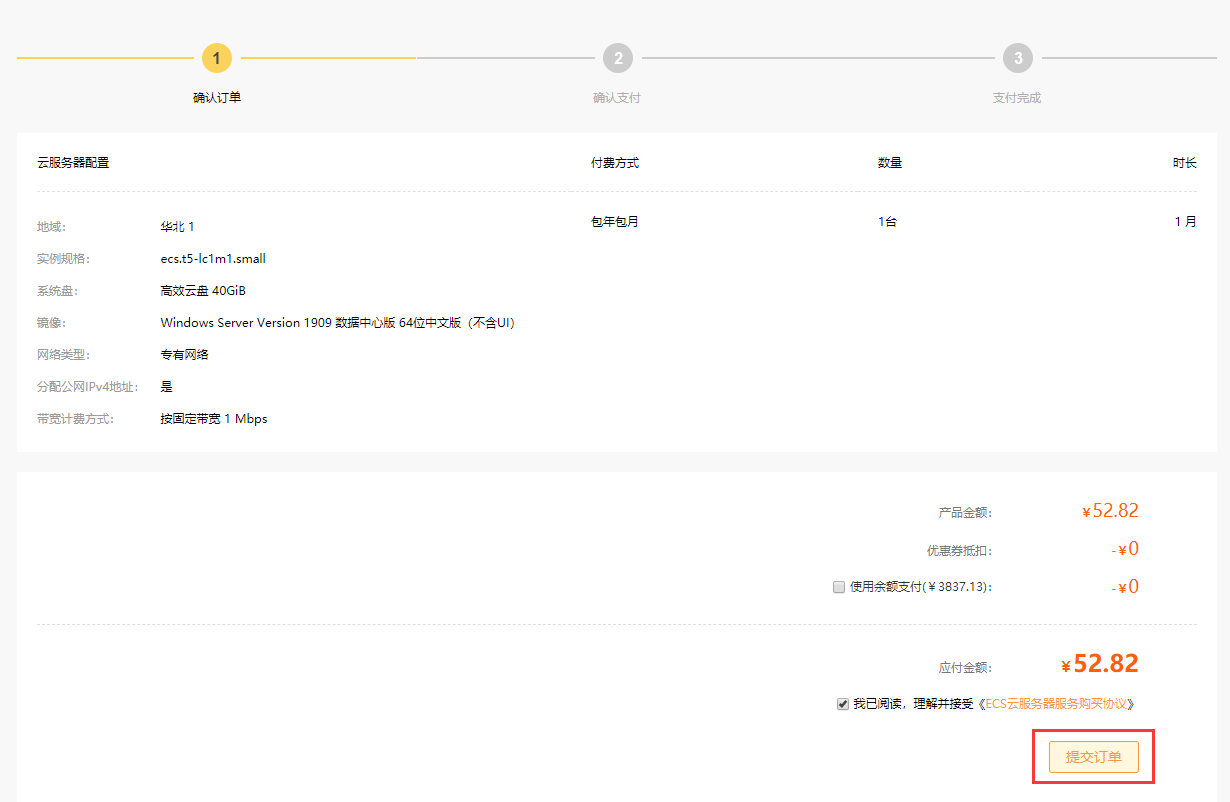Click the 付费方式 column header
The height and width of the screenshot is (802, 1230).
[x=615, y=163]
